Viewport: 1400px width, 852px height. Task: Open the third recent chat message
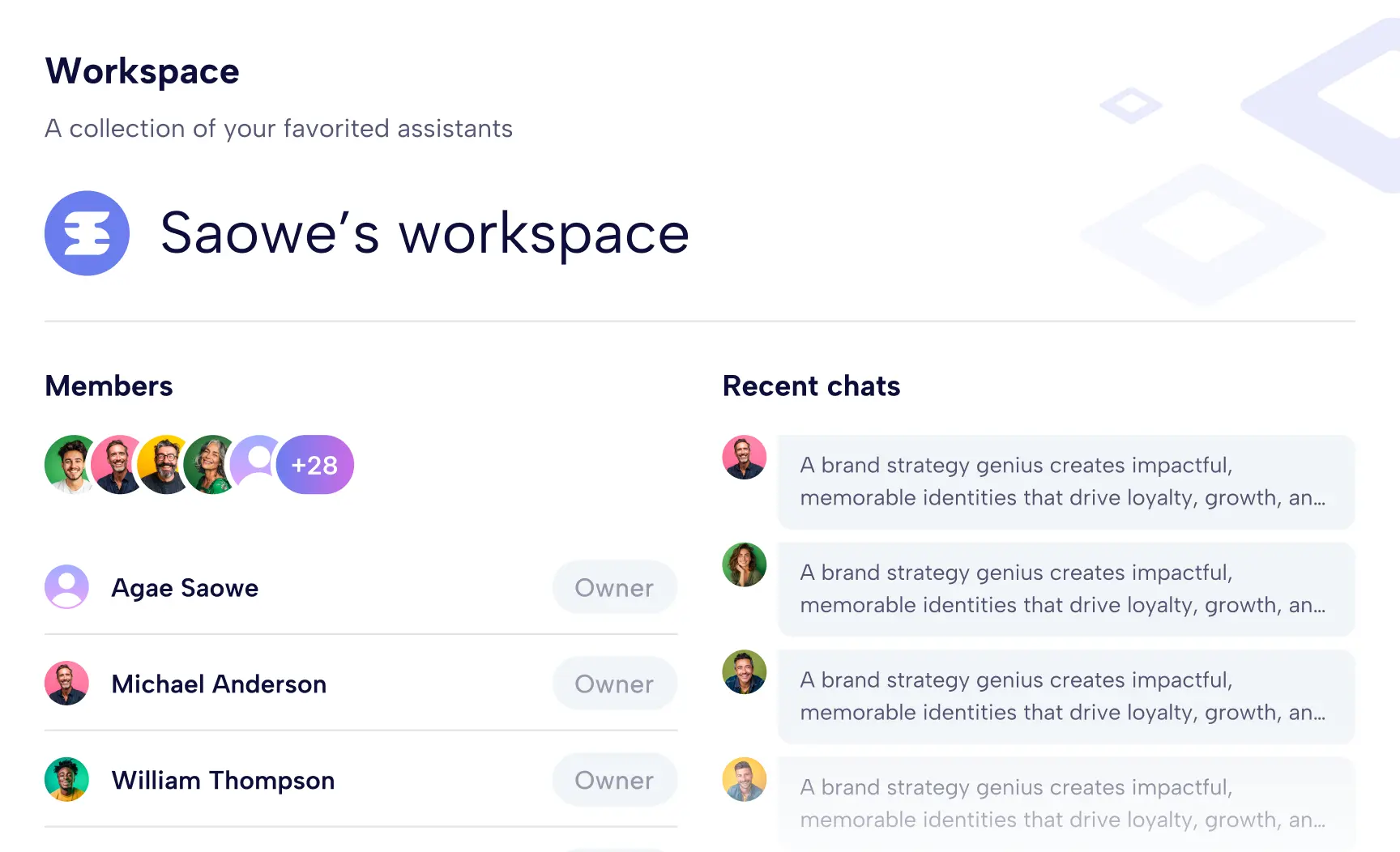pos(1065,697)
